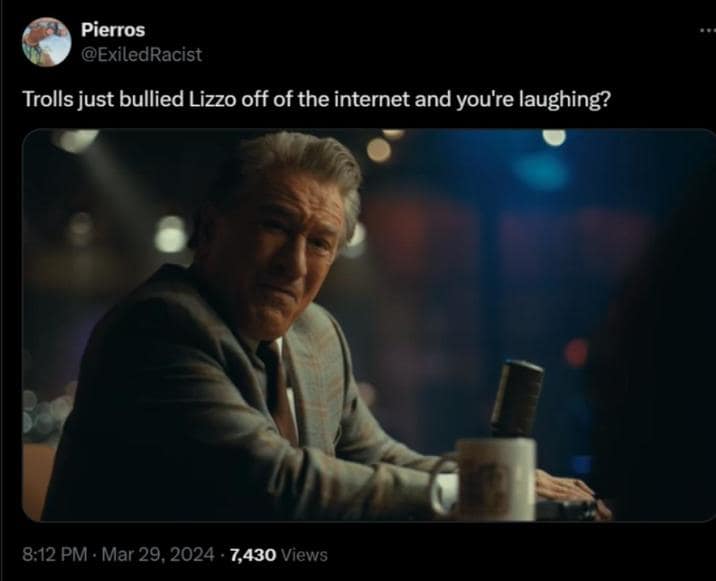This screenshot has width=716, height=581.
Task: Open the three-dot more options menu
Action: [707, 31]
